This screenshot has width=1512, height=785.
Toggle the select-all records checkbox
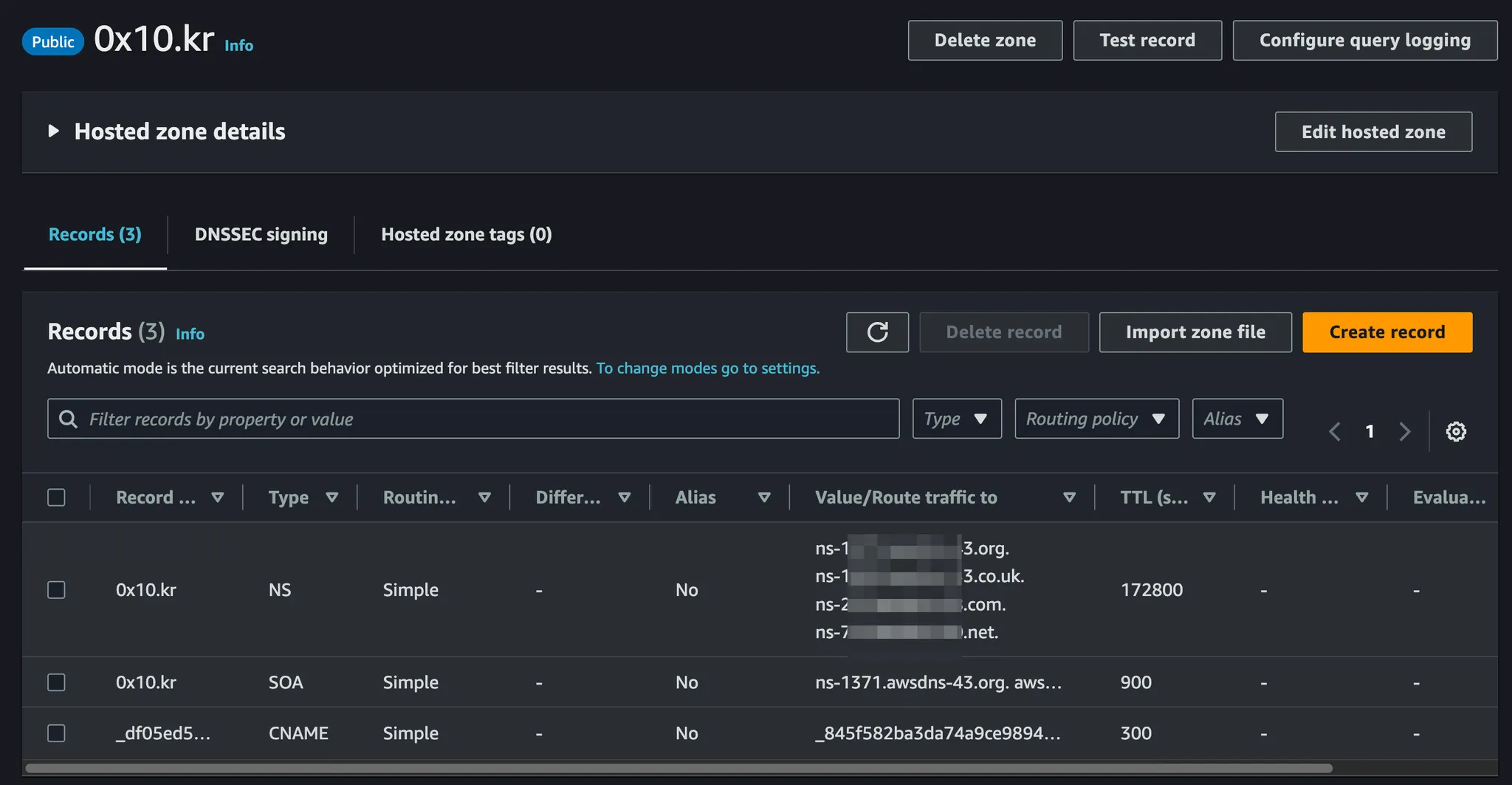(x=56, y=498)
